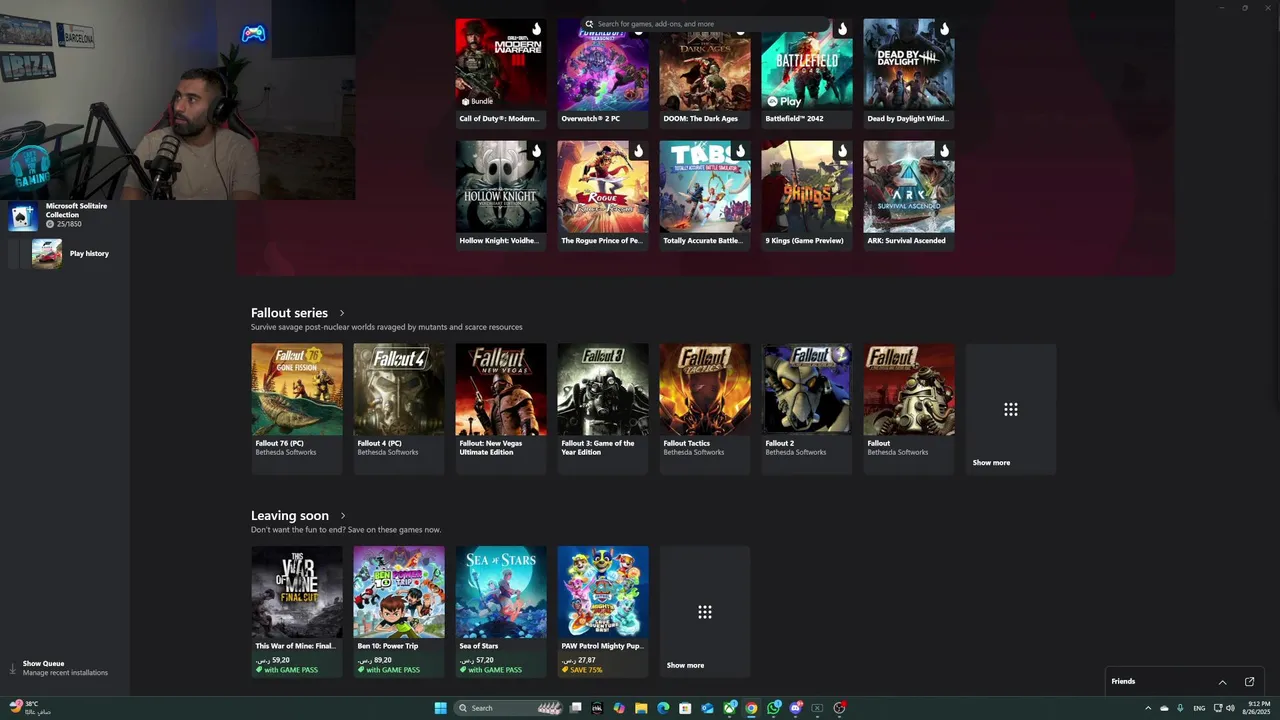Open the microphone tray icon
The image size is (1280, 720).
click(x=1181, y=708)
